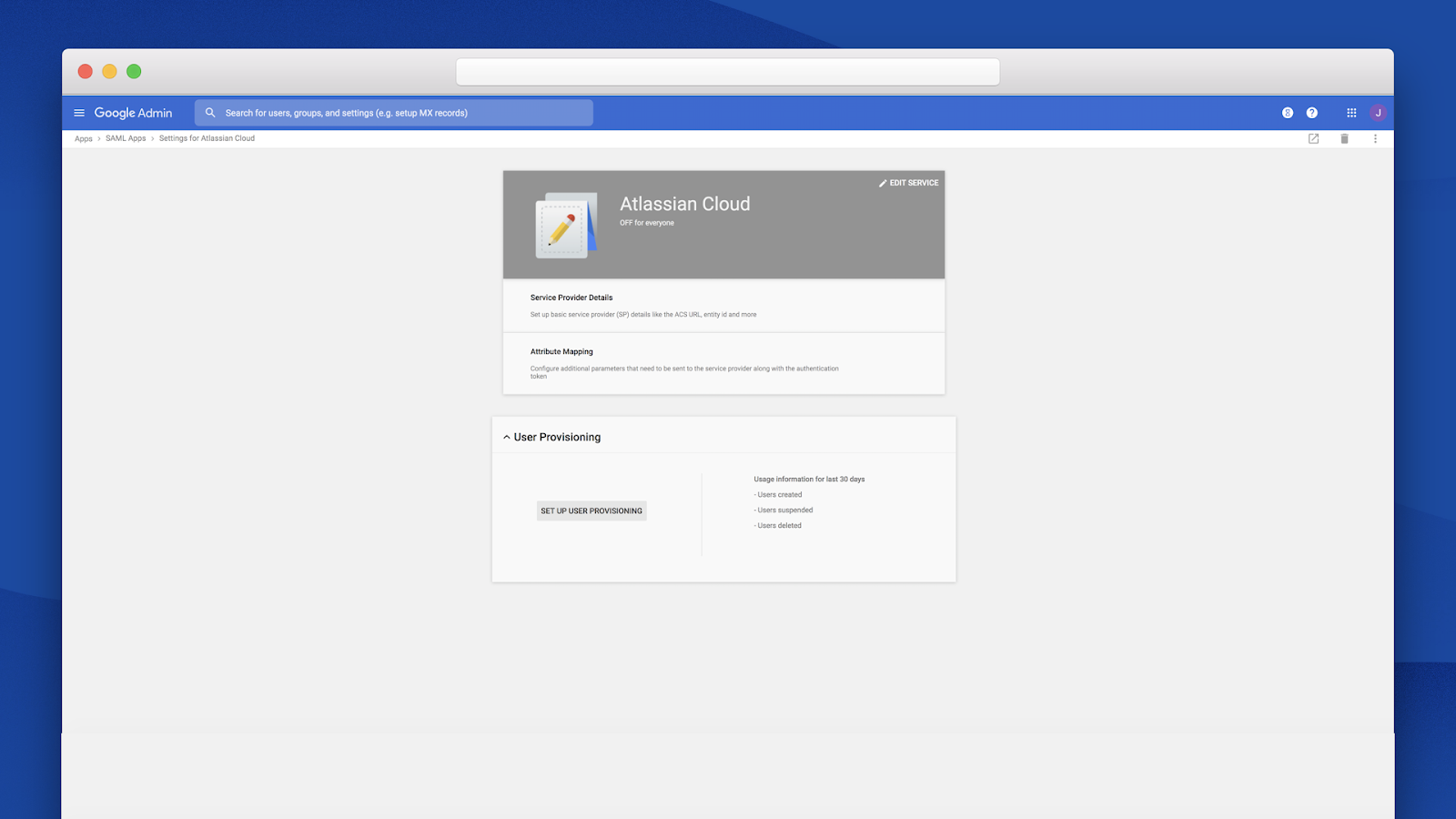Maximize the window with green button
Viewport: 1456px width, 819px height.
[x=134, y=72]
